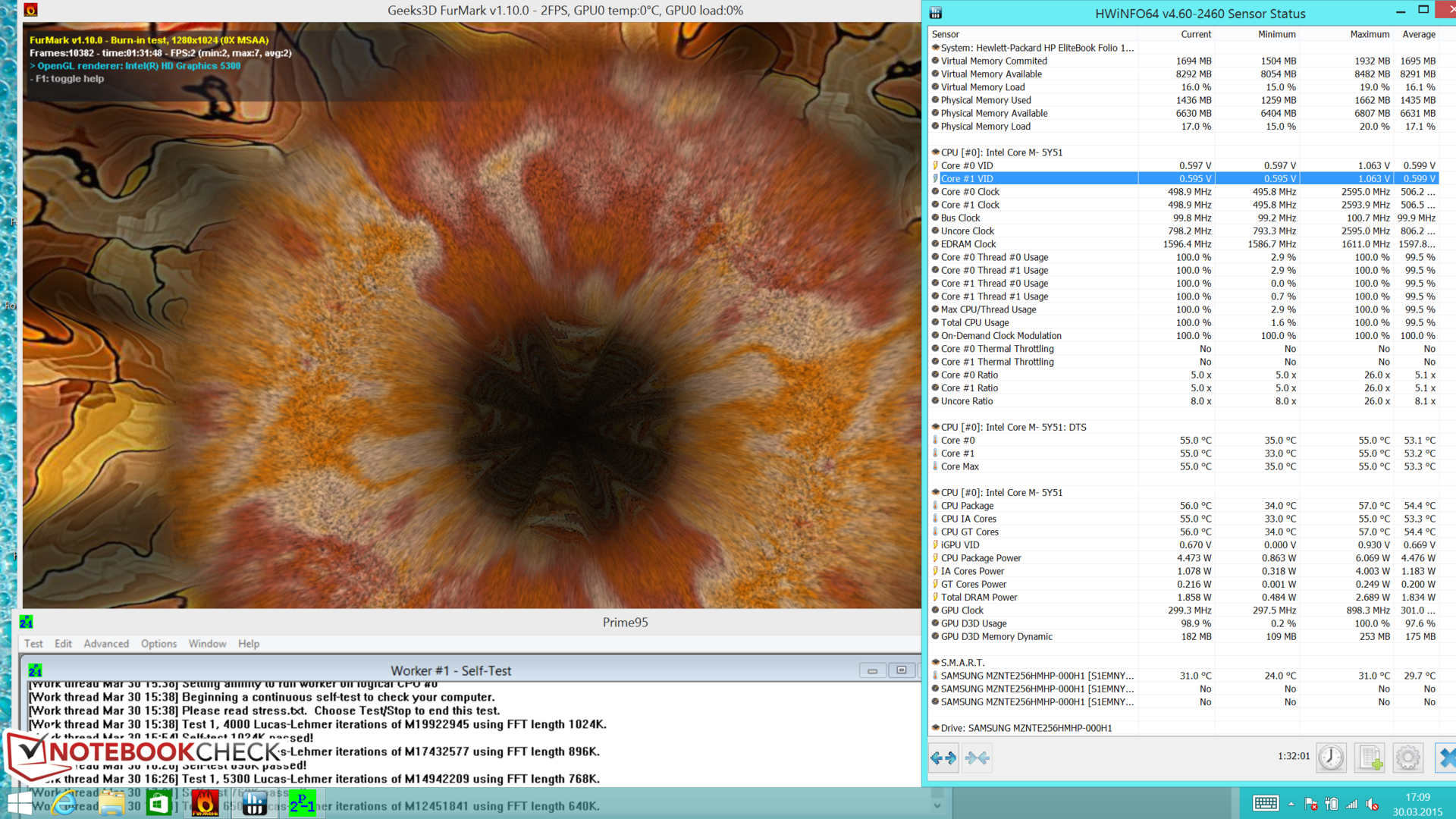Open the Advanced menu in Prime95

pos(106,643)
